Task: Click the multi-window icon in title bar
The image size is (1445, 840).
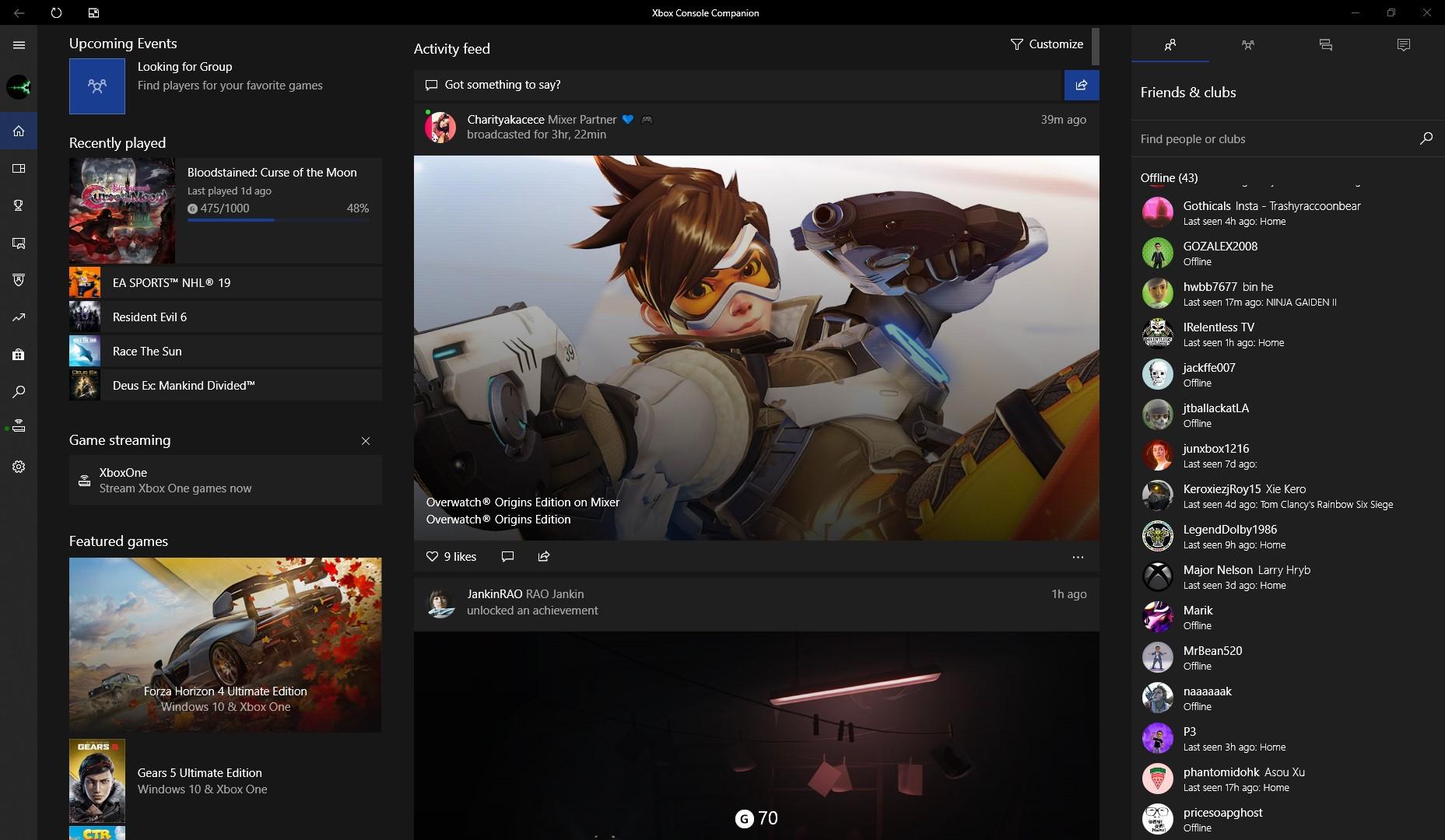Action: tap(93, 12)
